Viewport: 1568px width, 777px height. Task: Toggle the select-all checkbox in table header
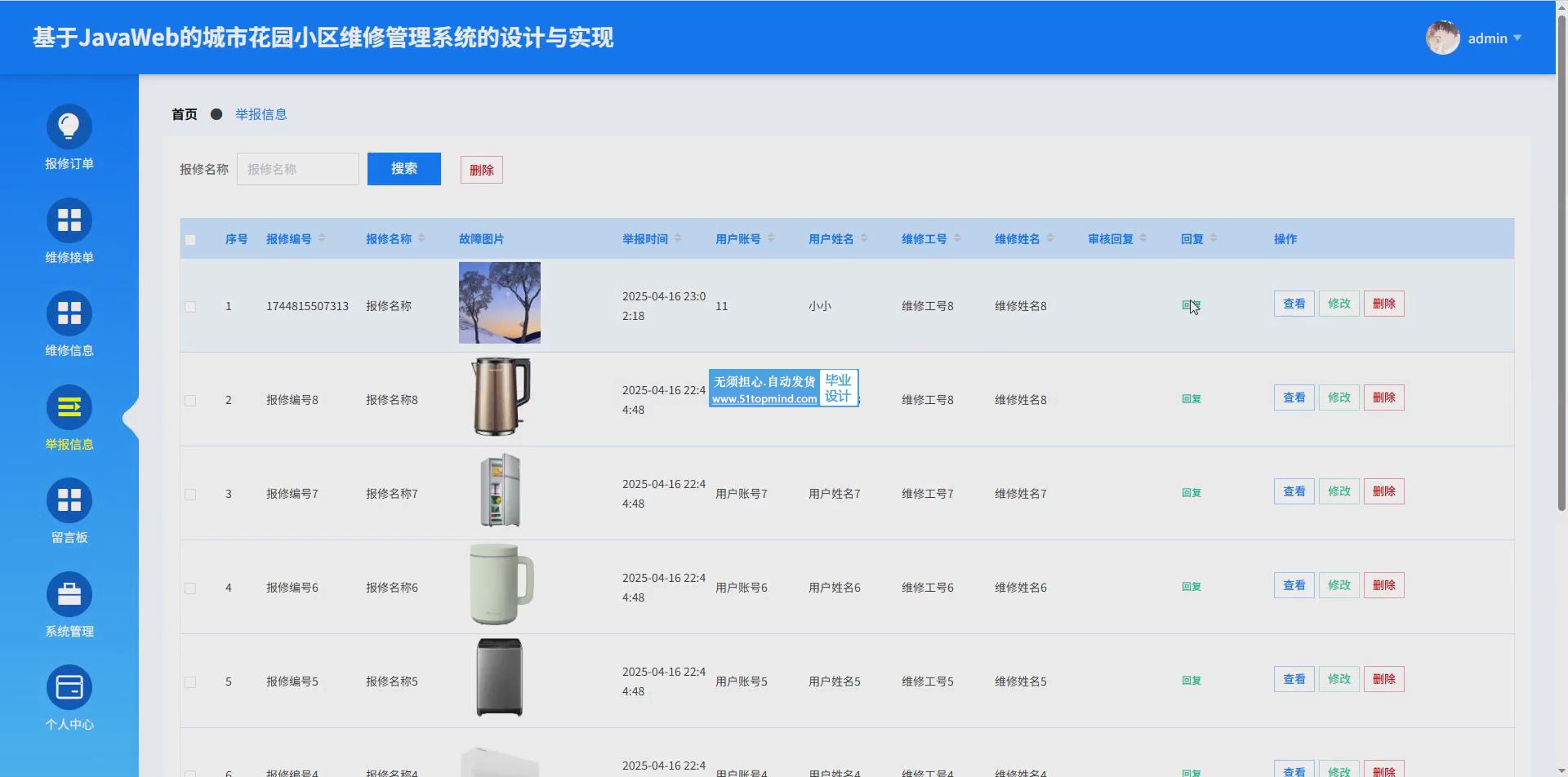pyautogui.click(x=190, y=240)
